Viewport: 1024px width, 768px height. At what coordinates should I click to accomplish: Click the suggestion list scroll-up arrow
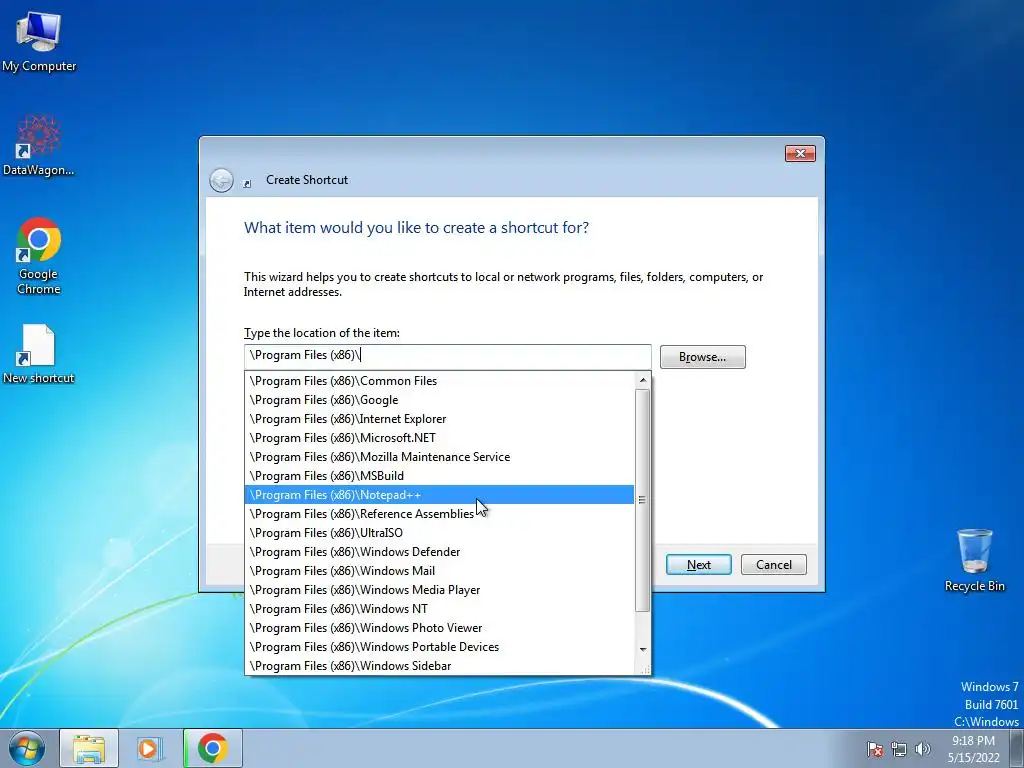pos(643,379)
